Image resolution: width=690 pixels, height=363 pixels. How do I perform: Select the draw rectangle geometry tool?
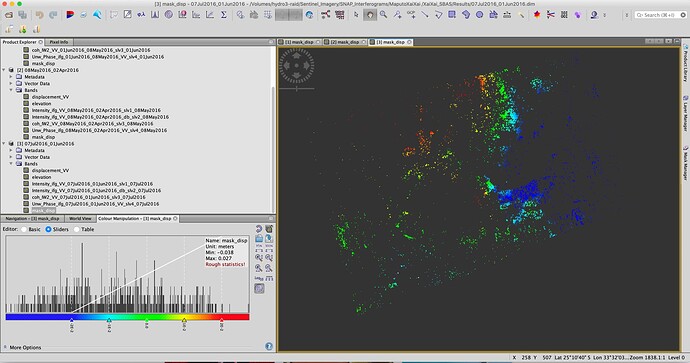click(452, 15)
